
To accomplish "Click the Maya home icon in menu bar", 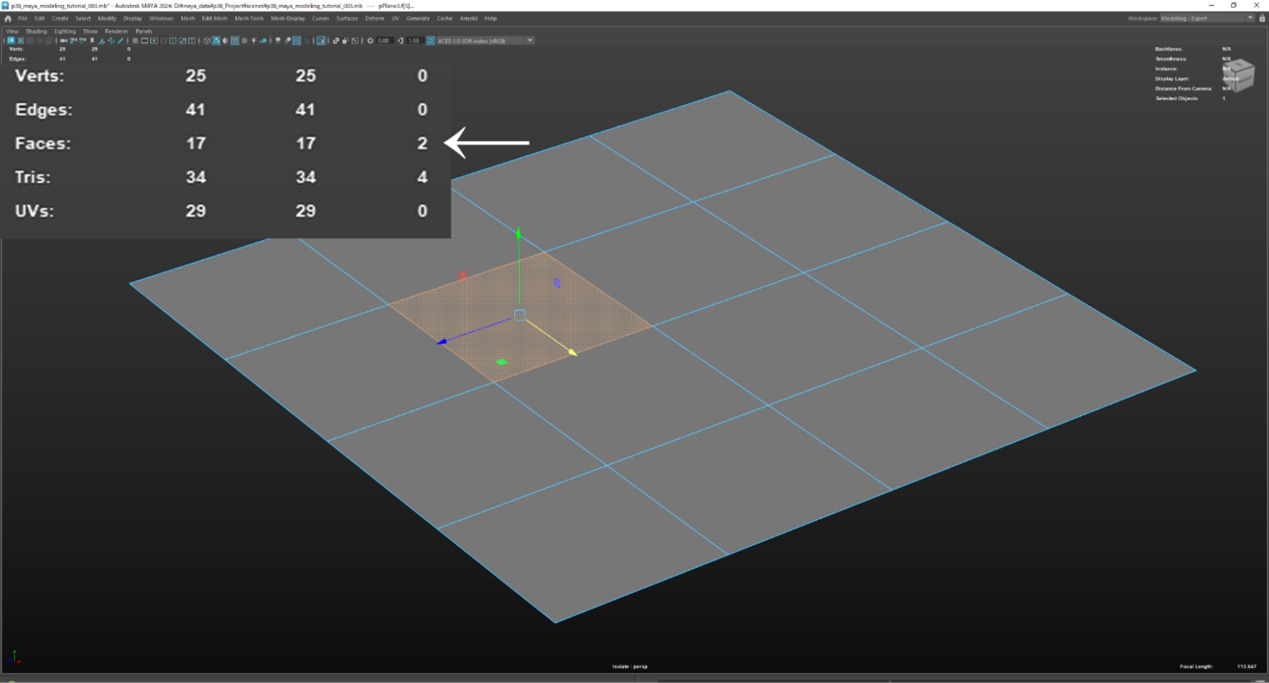I will pyautogui.click(x=8, y=18).
